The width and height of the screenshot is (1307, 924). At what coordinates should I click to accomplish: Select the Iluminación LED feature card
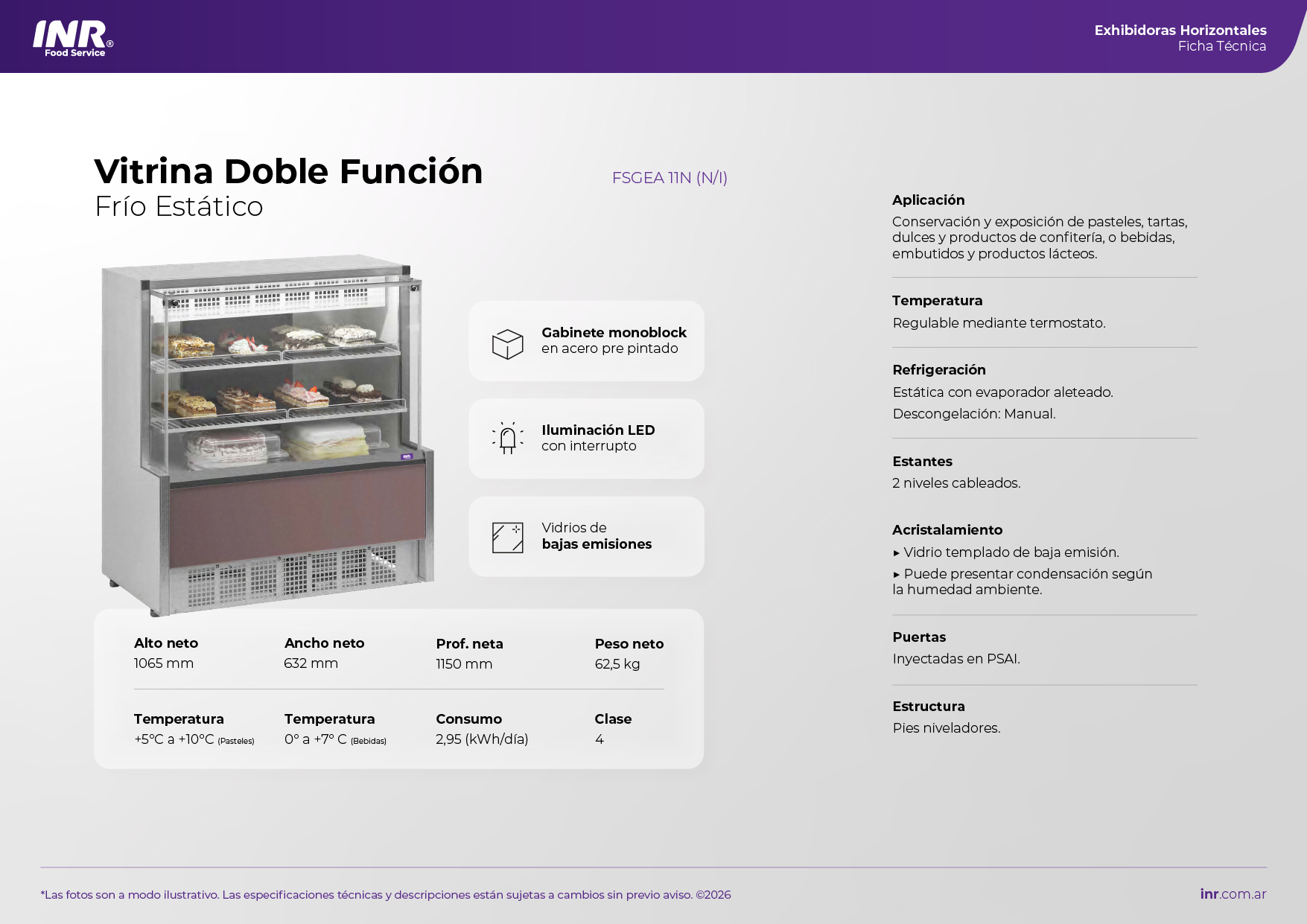pyautogui.click(x=586, y=439)
